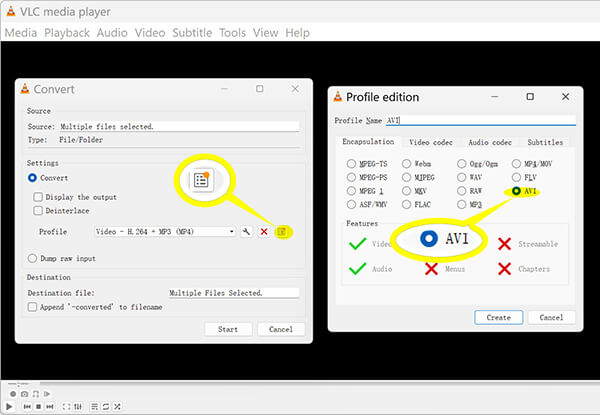Select MJPEG encapsulation
The image size is (600, 415).
(406, 177)
